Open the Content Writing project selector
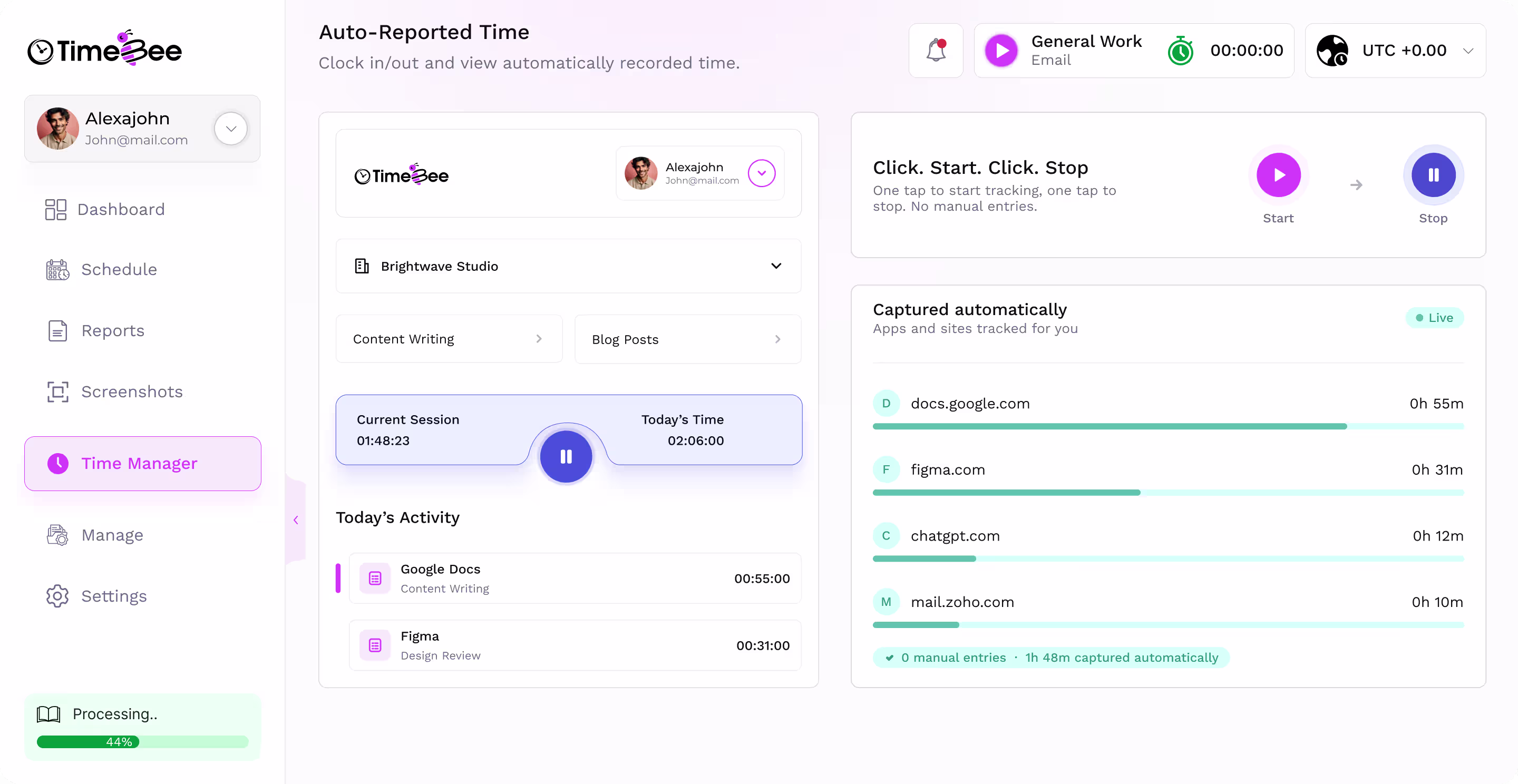The image size is (1518, 784). (449, 339)
